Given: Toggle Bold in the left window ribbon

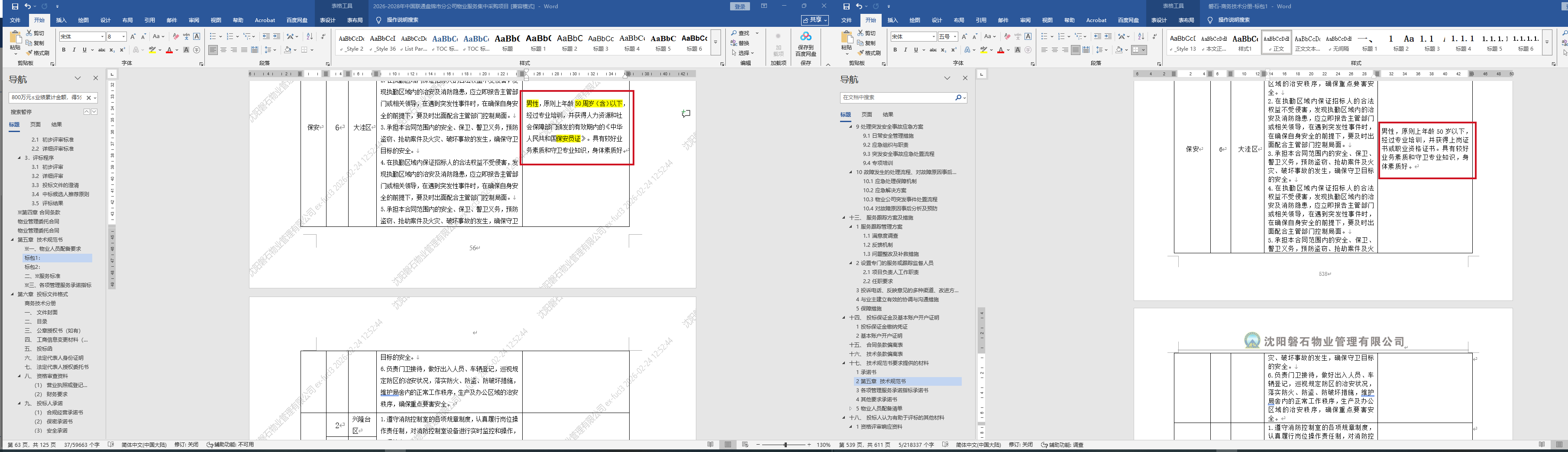Looking at the screenshot, I should 64,50.
